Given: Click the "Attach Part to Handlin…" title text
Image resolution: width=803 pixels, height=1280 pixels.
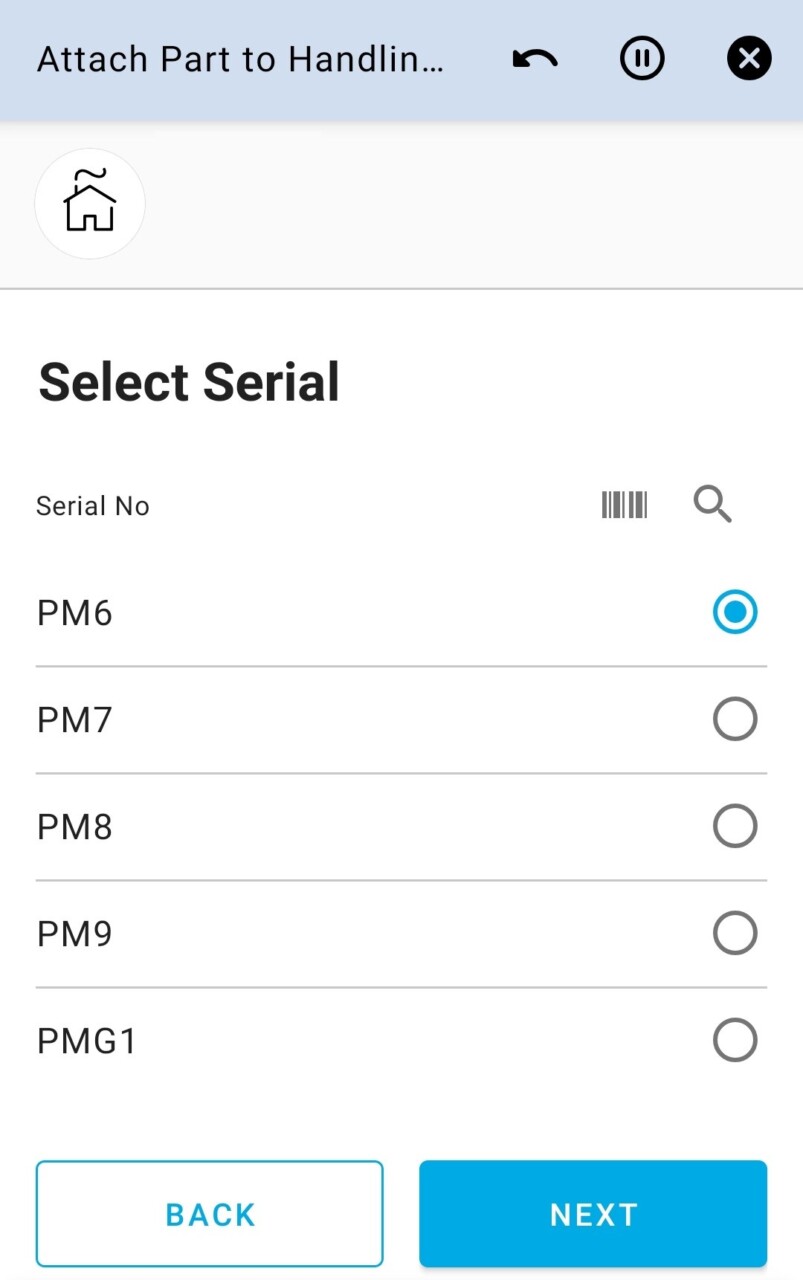Looking at the screenshot, I should coord(240,60).
